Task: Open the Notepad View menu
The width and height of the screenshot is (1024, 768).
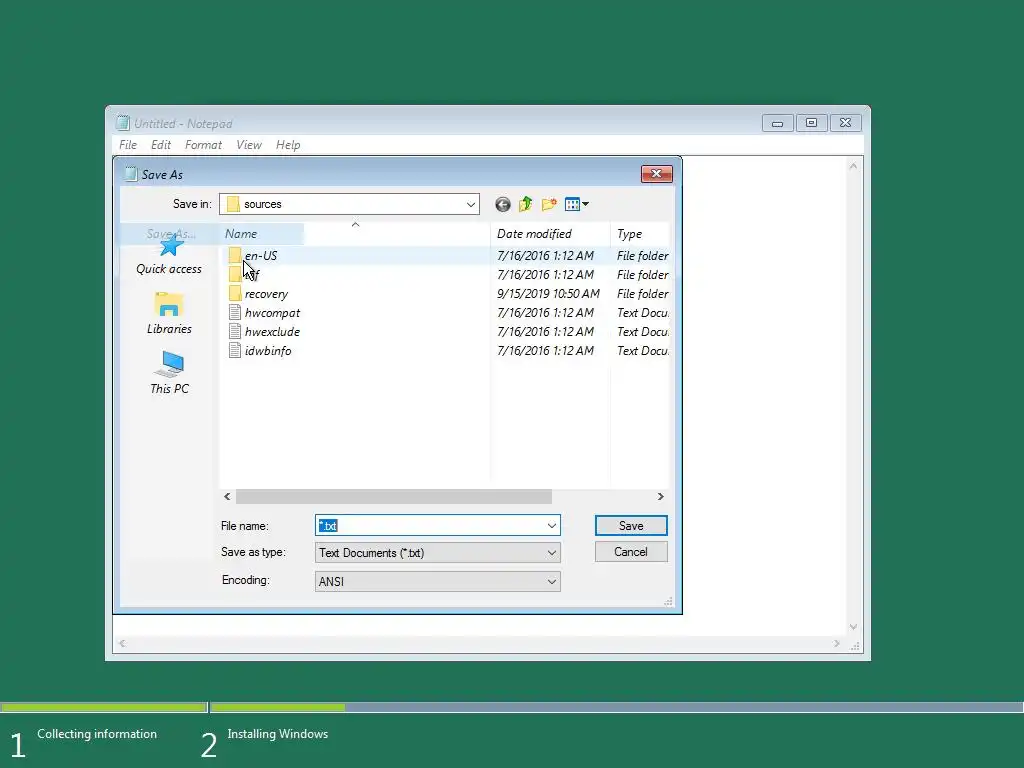Action: point(249,145)
